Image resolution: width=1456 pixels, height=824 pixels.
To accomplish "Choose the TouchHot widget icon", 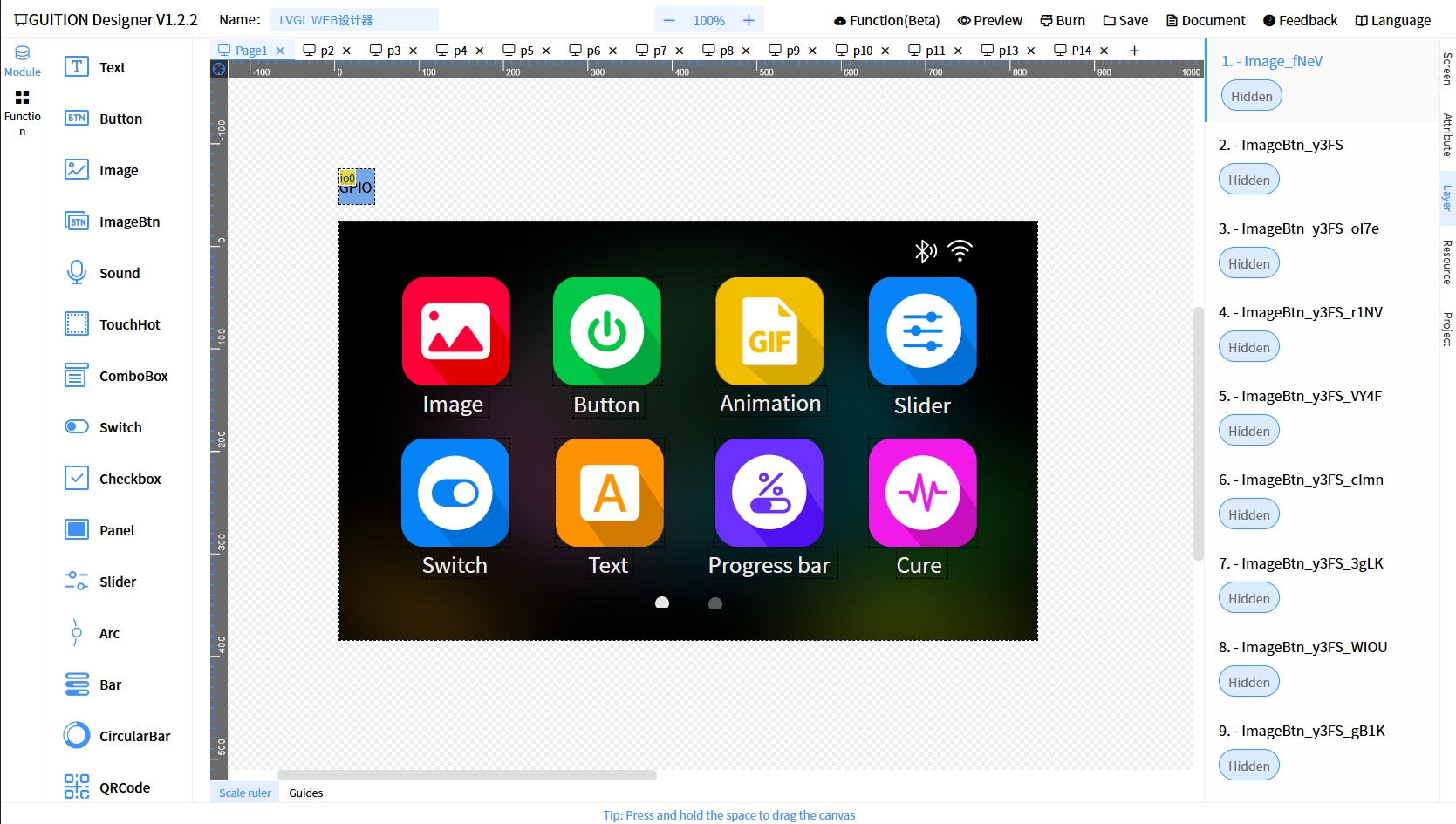I will pos(77,324).
